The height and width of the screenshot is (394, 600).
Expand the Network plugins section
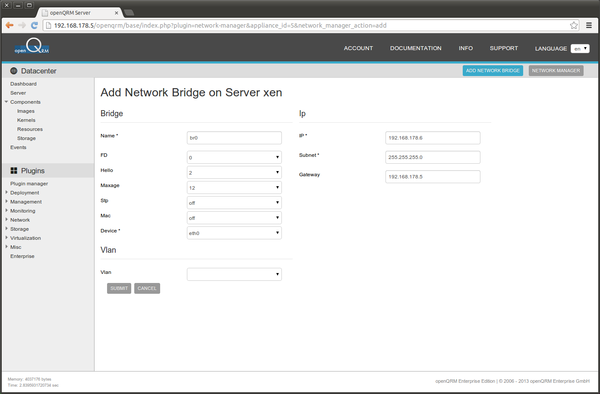pos(7,220)
